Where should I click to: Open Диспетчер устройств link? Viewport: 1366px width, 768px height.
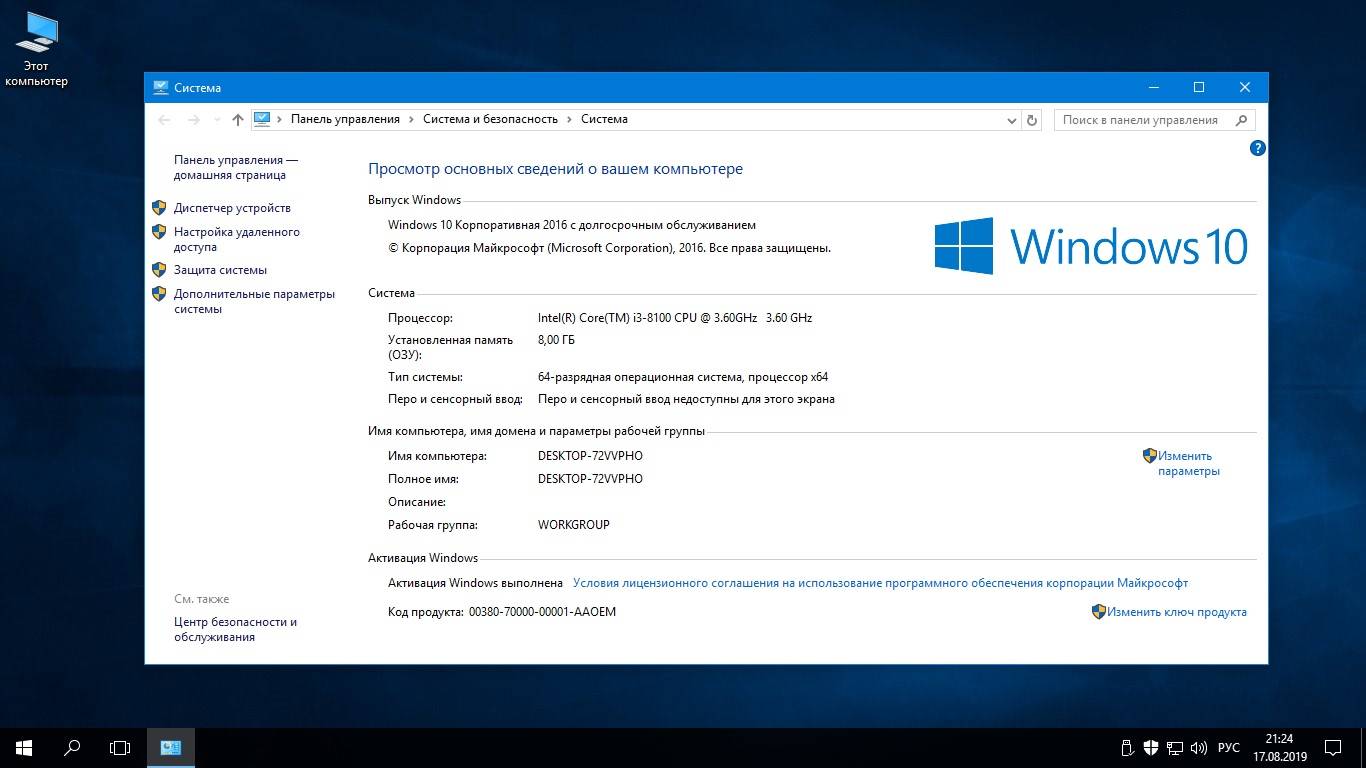[232, 208]
